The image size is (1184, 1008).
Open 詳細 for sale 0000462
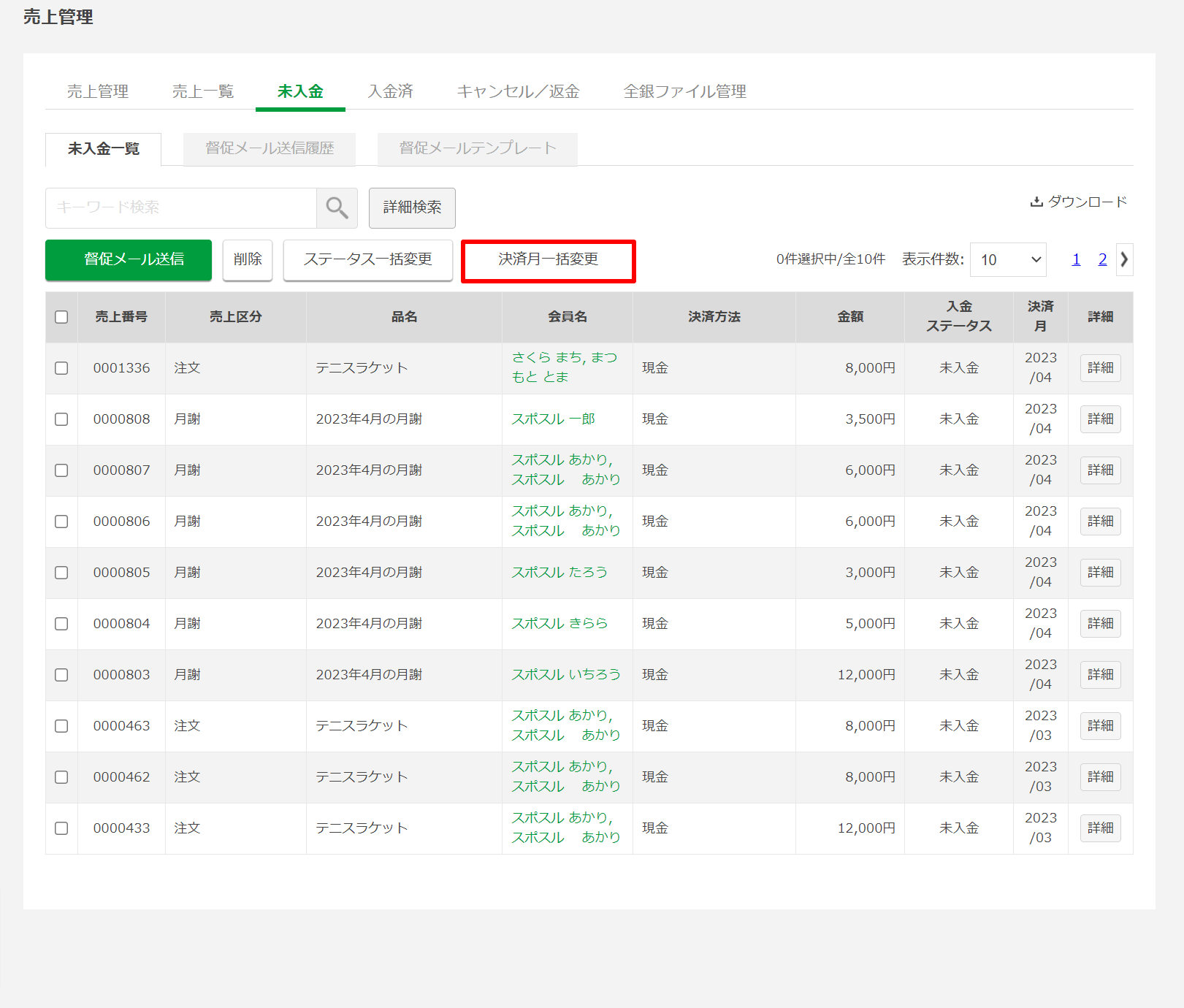[1101, 777]
